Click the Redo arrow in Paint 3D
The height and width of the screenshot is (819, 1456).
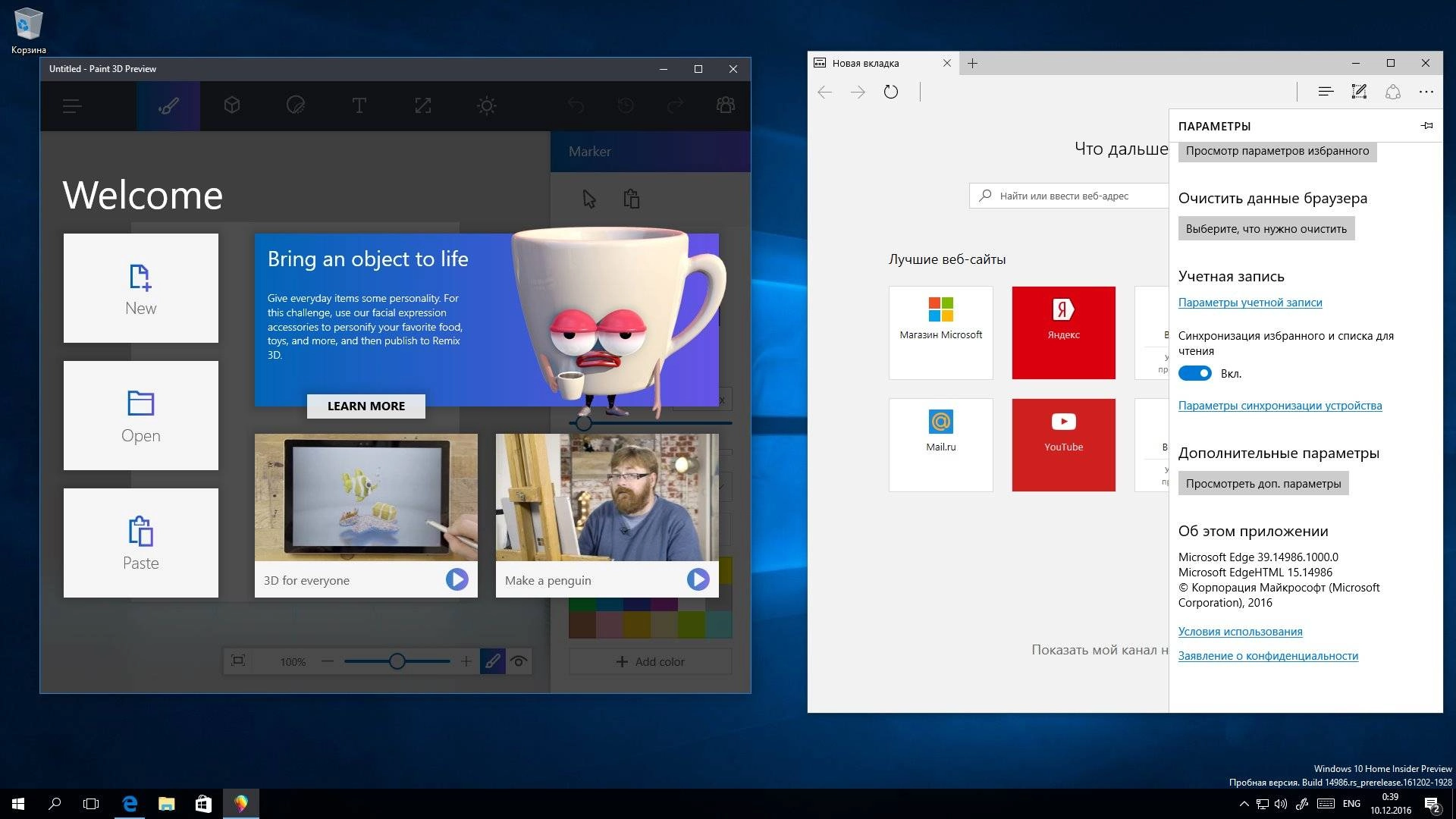click(676, 105)
